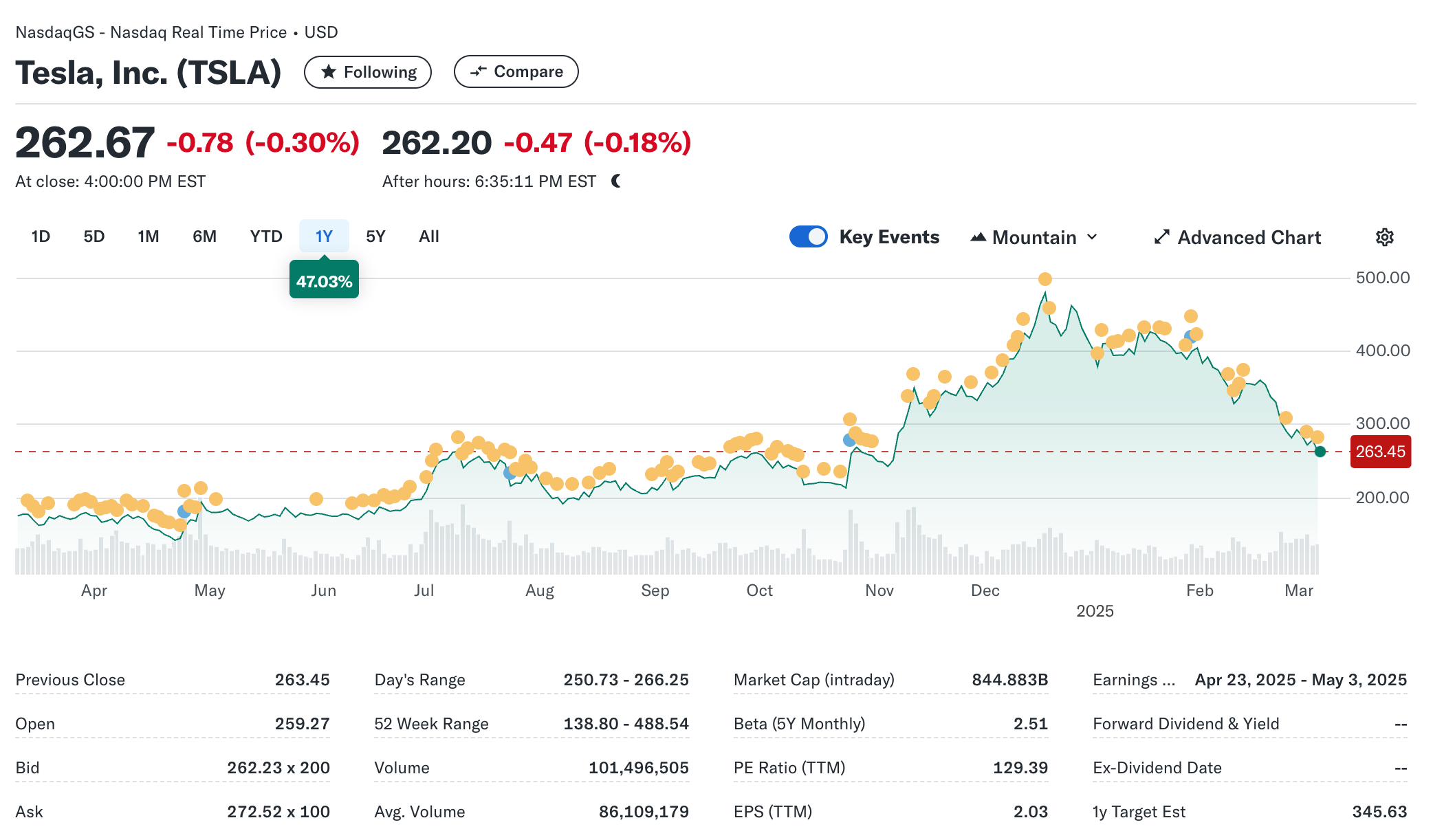Show the All time range
The height and width of the screenshot is (840, 1433).
[428, 236]
